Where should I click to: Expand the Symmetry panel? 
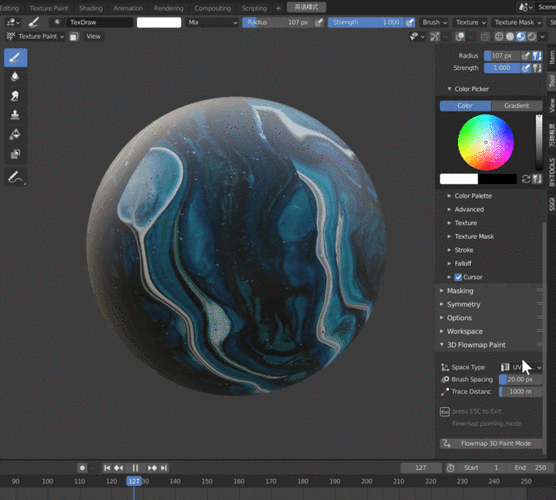point(463,304)
